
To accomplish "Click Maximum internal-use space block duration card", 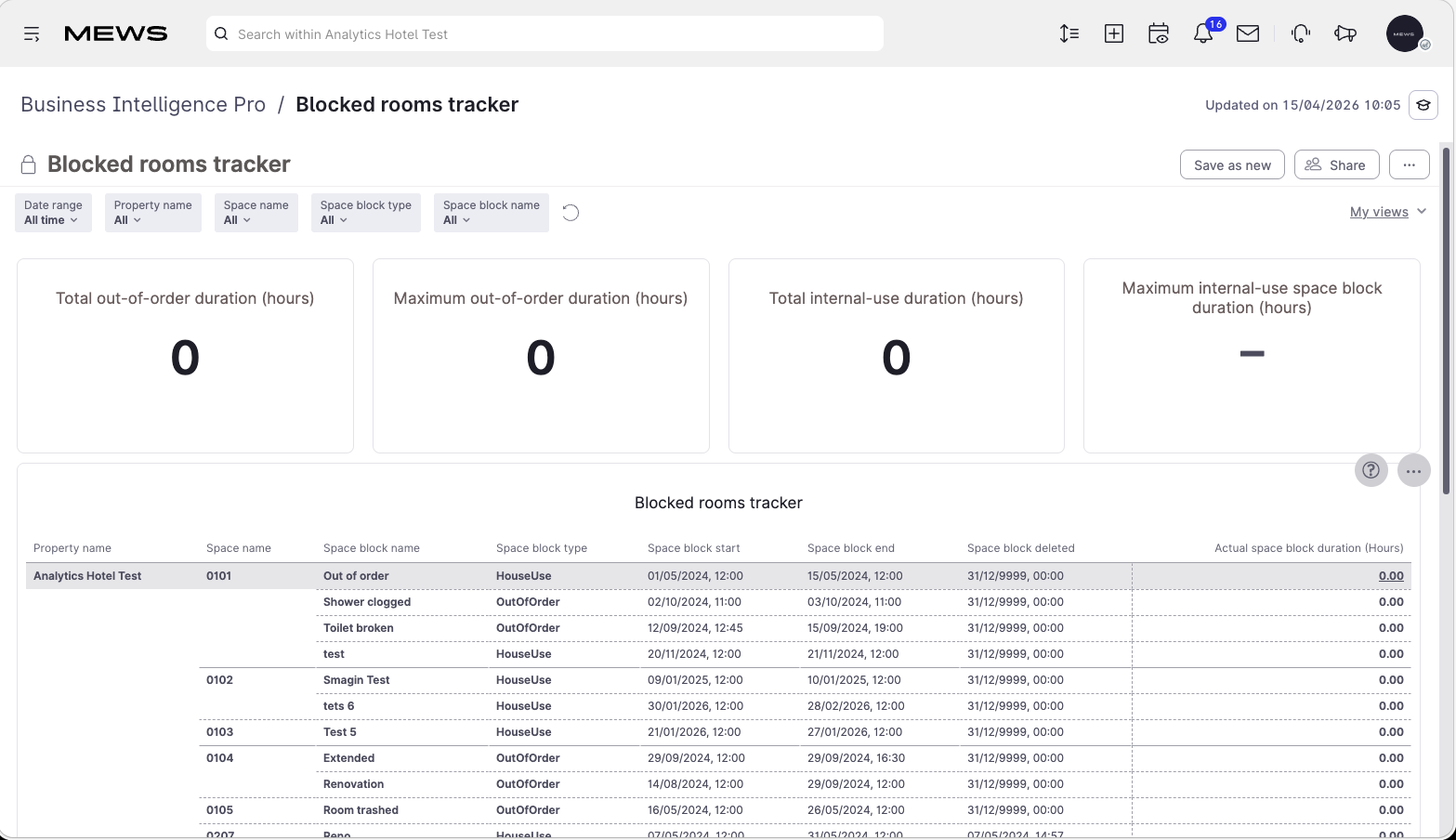I will [x=1252, y=356].
